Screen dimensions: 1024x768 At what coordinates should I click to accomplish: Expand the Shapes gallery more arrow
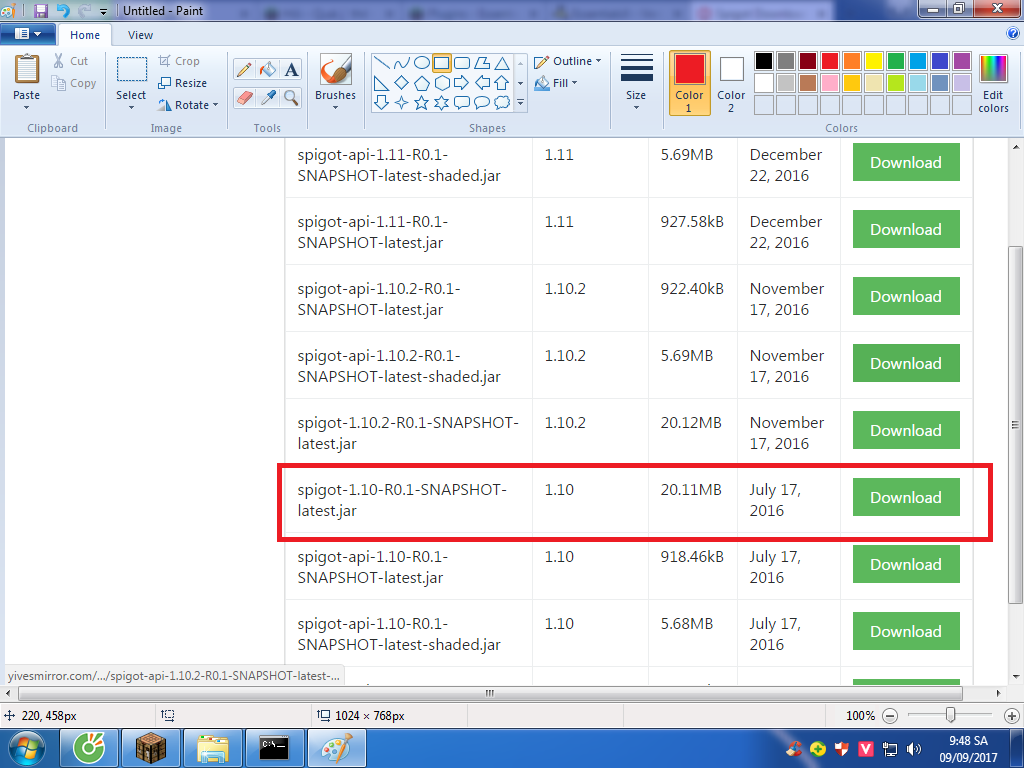pos(520,103)
